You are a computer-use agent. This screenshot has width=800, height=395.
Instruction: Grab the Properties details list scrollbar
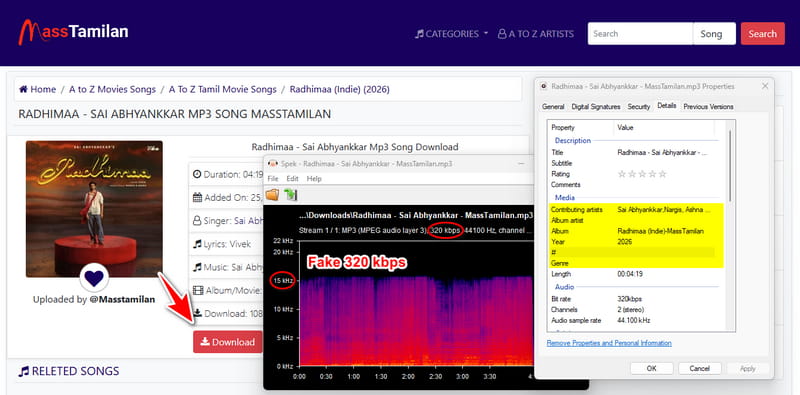[x=730, y=165]
